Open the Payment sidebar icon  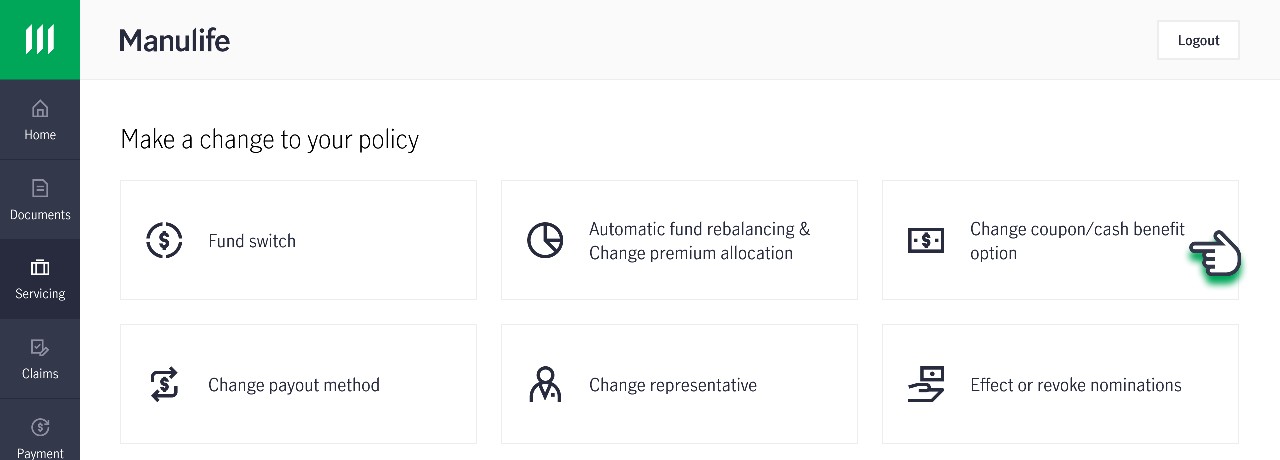[x=40, y=427]
